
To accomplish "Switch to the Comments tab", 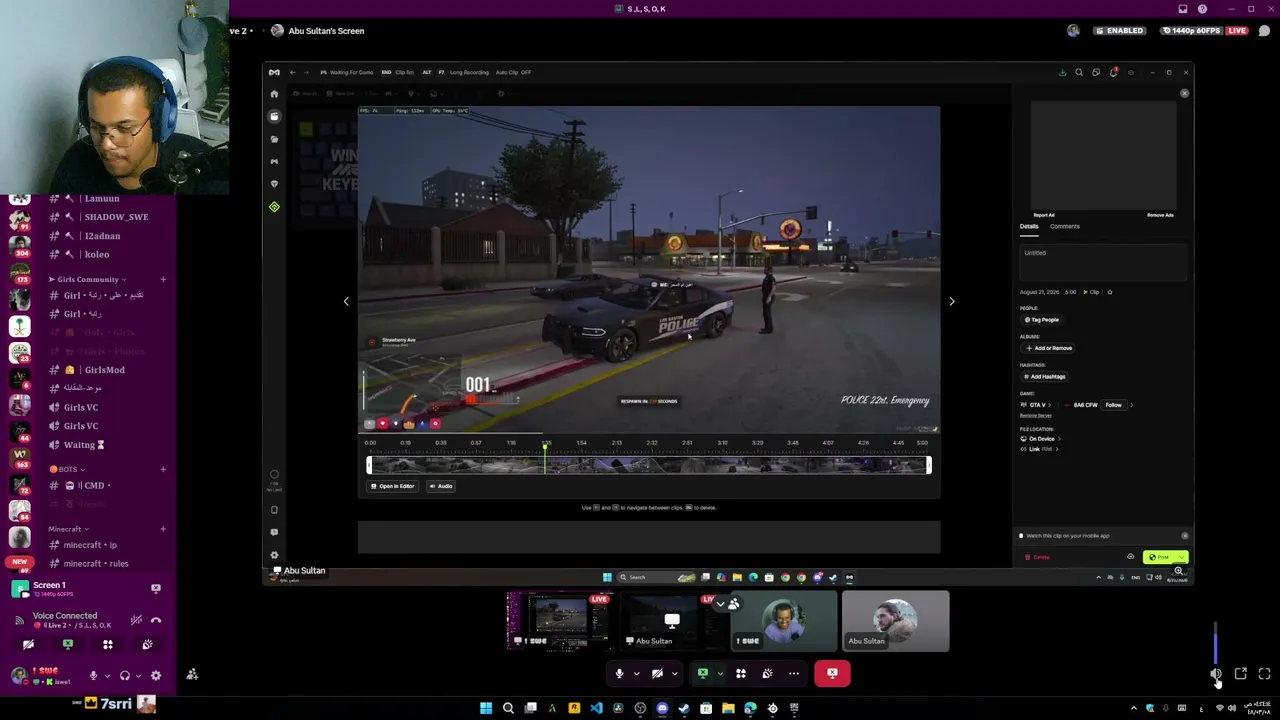I will [1064, 227].
